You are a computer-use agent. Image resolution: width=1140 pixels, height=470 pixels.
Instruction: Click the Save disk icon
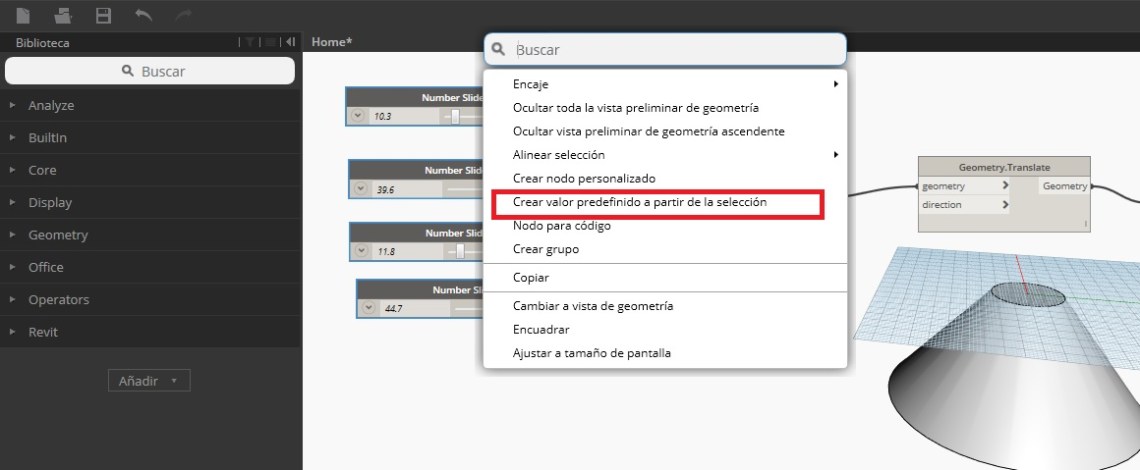point(103,15)
